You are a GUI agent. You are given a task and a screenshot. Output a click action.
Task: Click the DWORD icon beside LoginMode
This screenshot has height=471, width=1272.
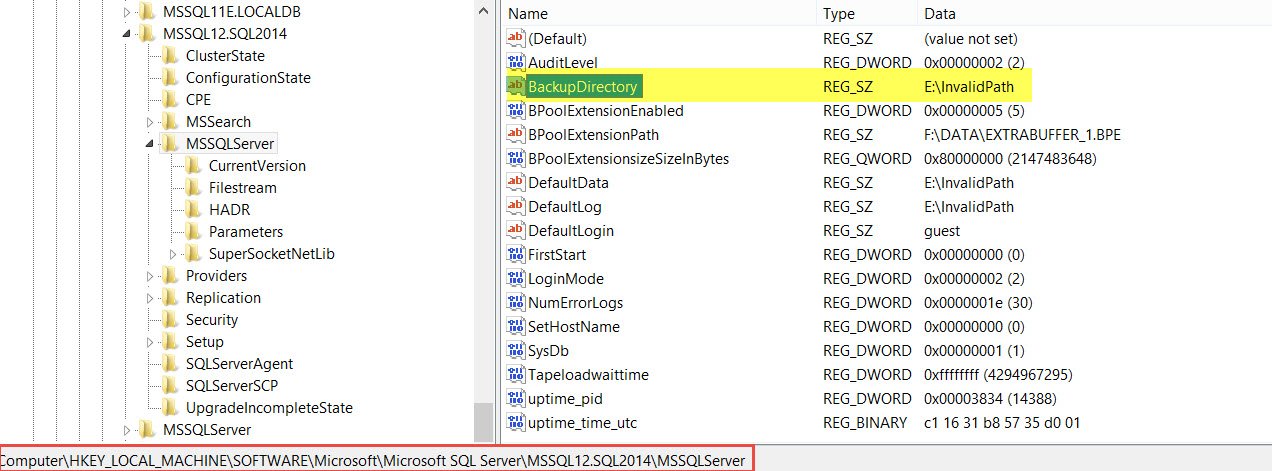tap(516, 278)
